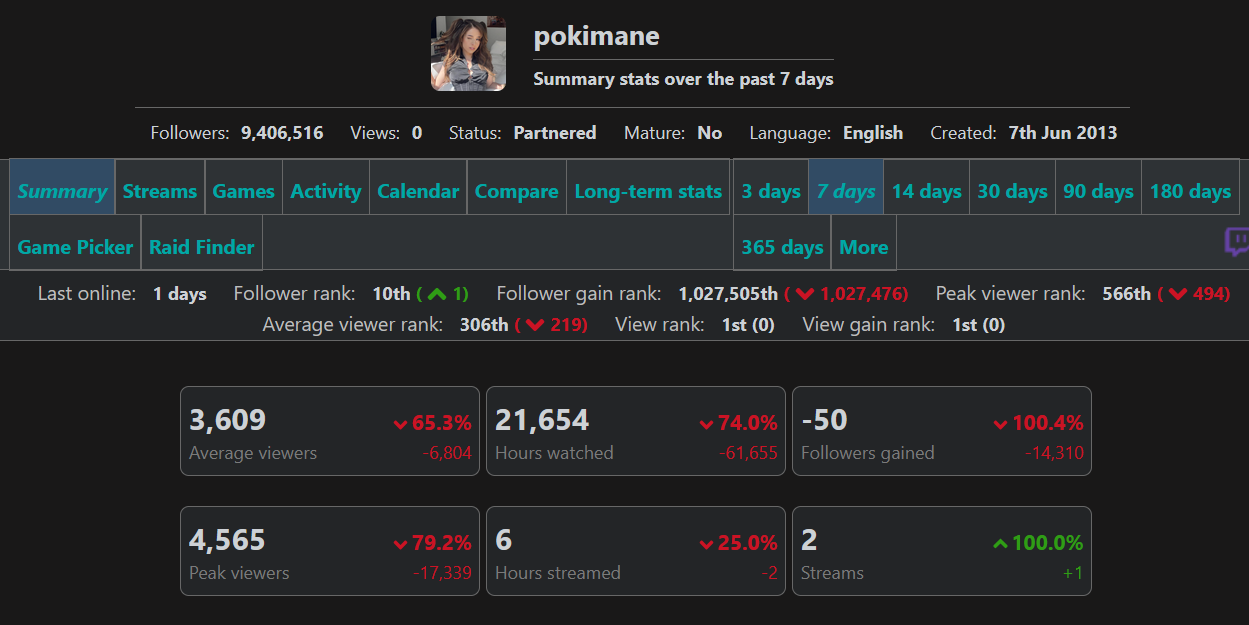
Task: Click the 21,654 Hours watched card
Action: 636,431
